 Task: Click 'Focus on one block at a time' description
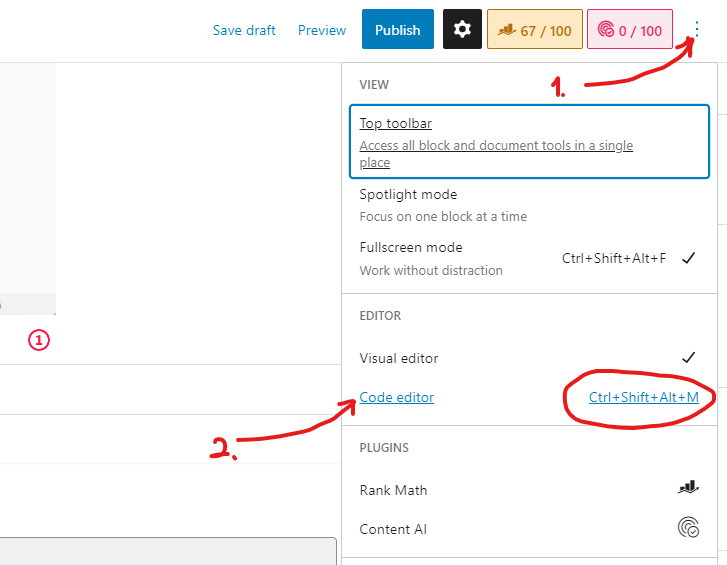(x=443, y=216)
